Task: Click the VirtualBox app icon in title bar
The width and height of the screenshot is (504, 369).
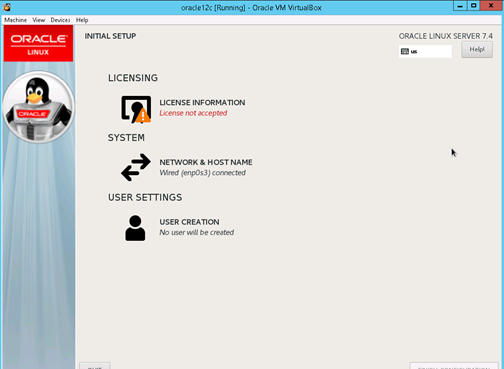Action: [7, 7]
